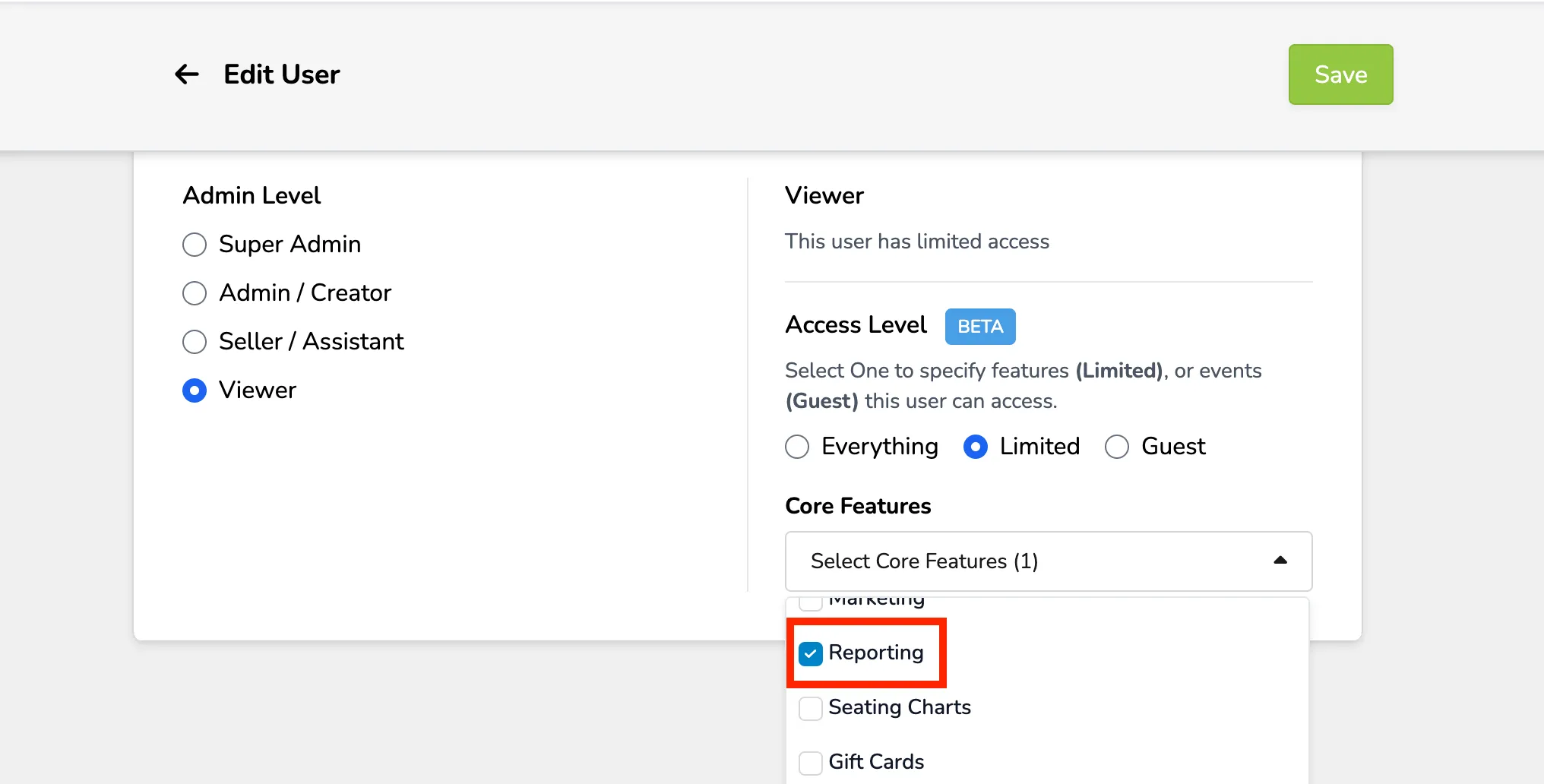The image size is (1544, 784).
Task: Pick Seller / Assistant admin level
Action: (195, 342)
